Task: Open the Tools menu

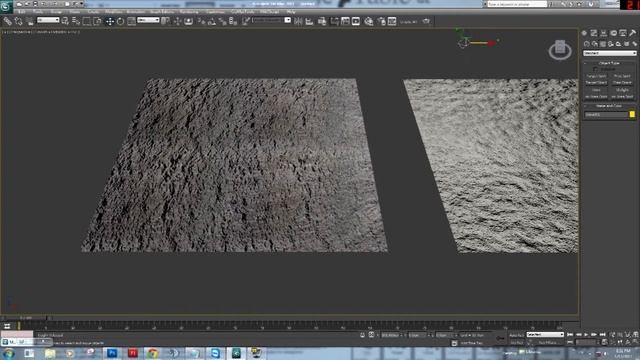Action: [x=38, y=11]
